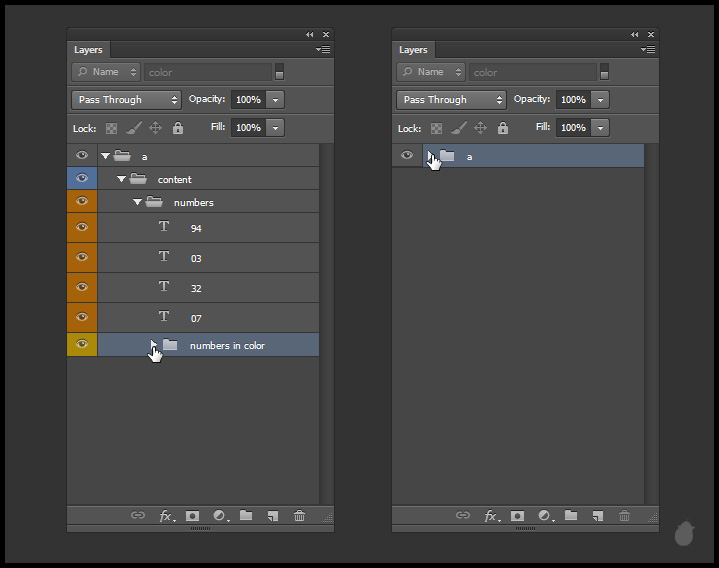Click new layer icon in right panel
The image size is (719, 568).
597,516
